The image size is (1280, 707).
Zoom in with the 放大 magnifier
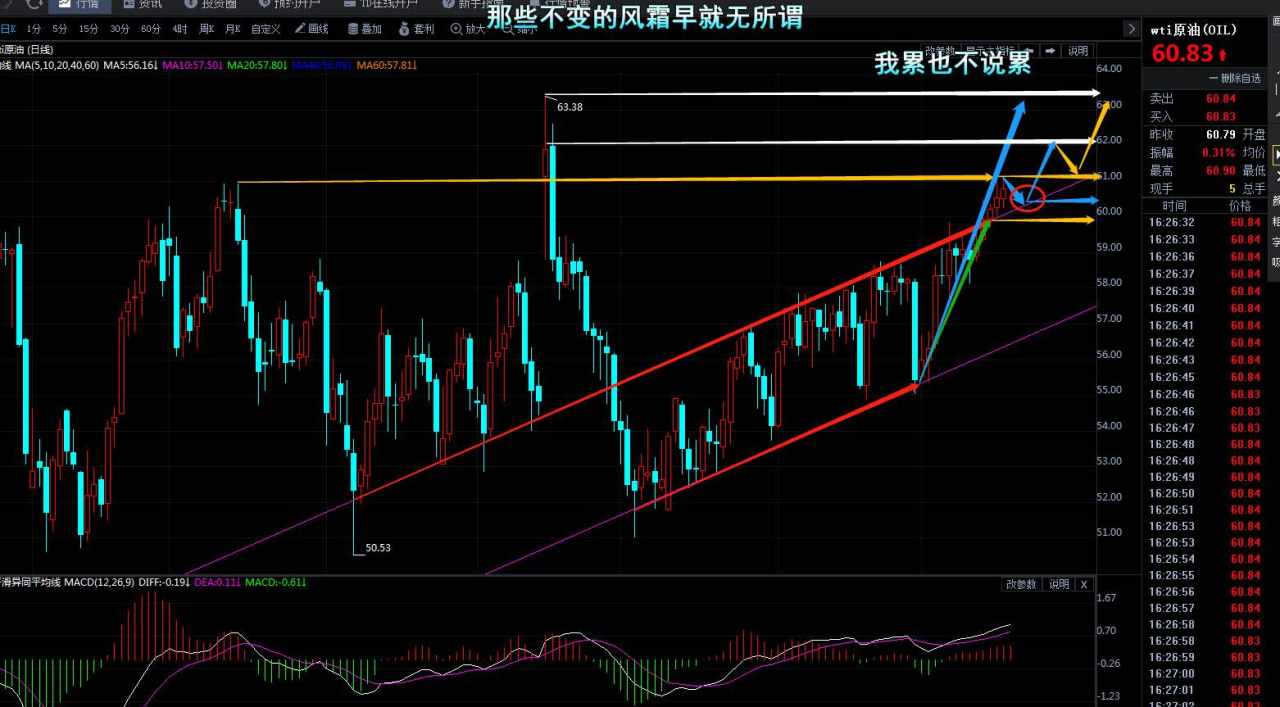[x=468, y=29]
